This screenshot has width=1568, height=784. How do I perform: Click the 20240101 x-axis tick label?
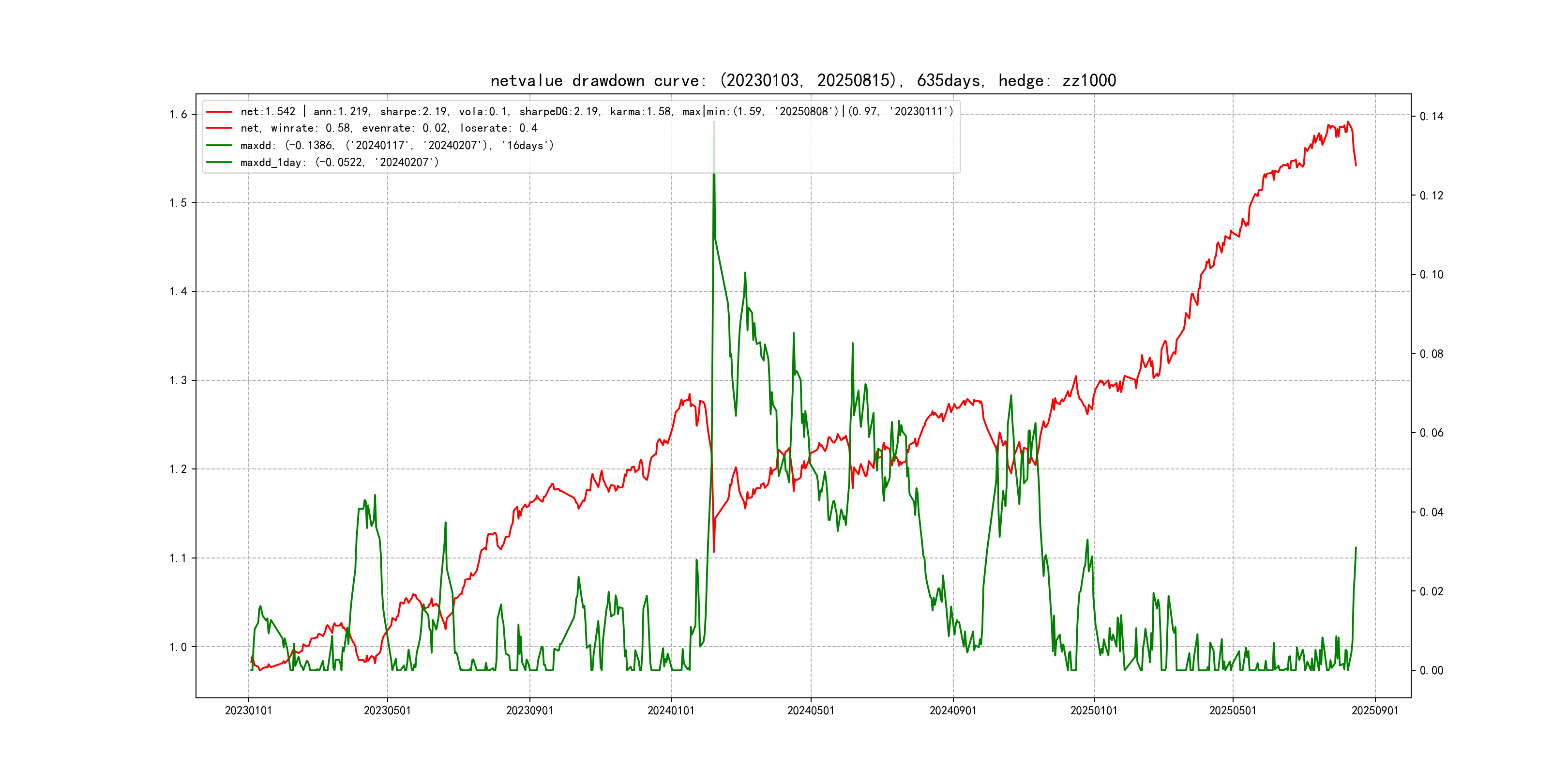(x=671, y=711)
